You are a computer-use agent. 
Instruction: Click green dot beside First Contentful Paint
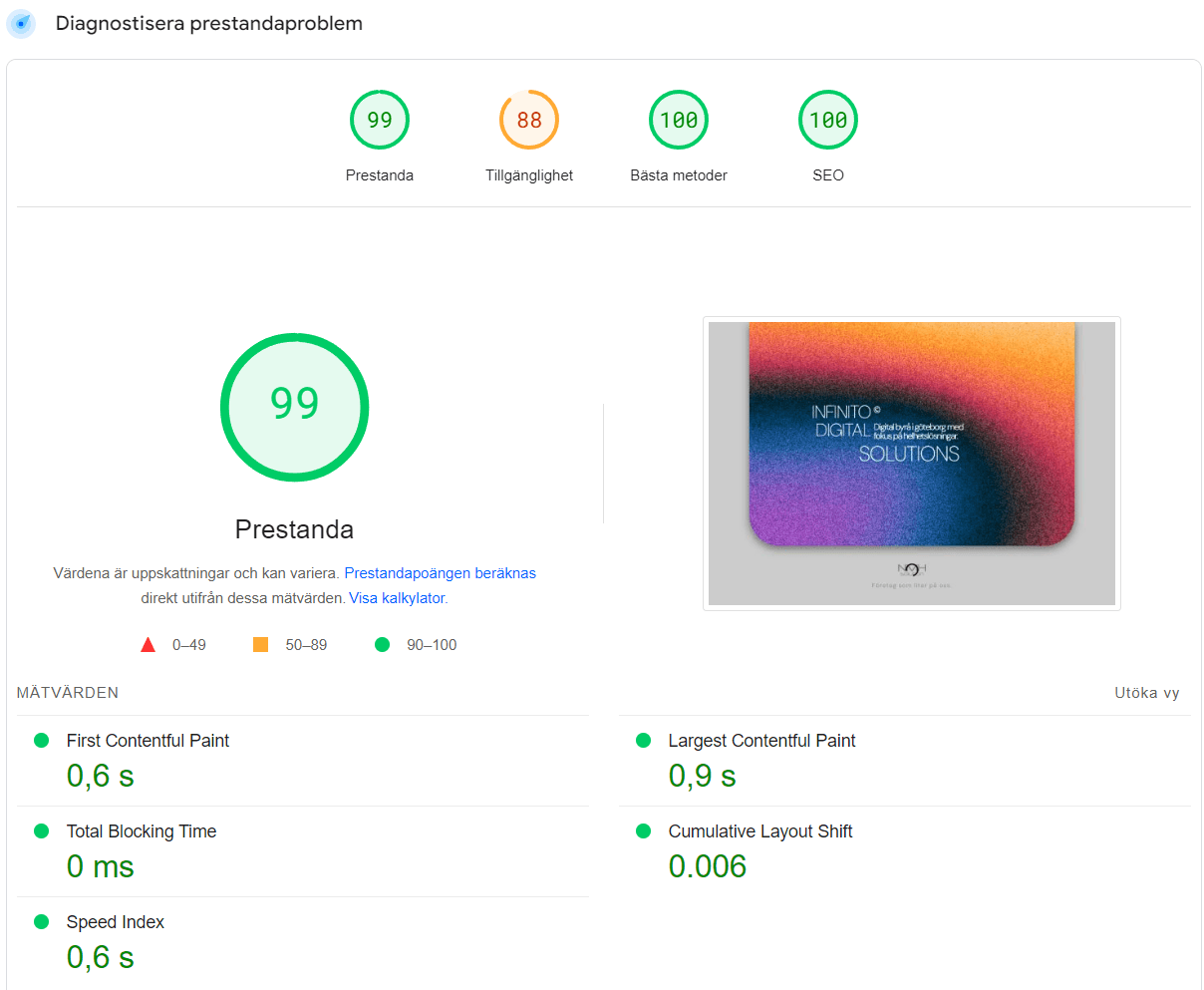pyautogui.click(x=42, y=740)
